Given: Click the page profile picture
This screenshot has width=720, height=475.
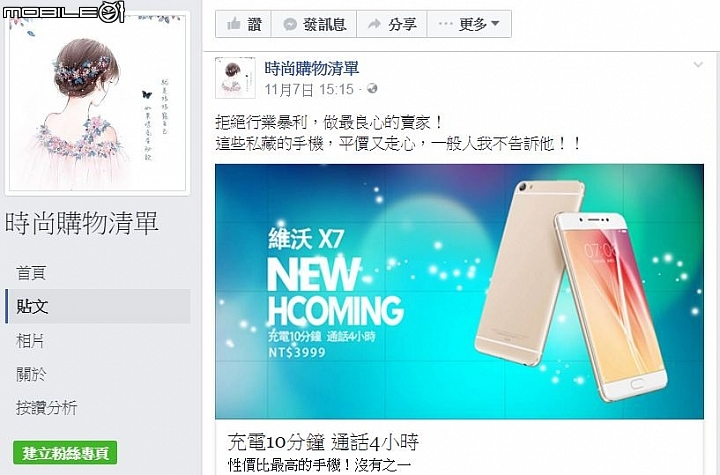Looking at the screenshot, I should (x=97, y=103).
